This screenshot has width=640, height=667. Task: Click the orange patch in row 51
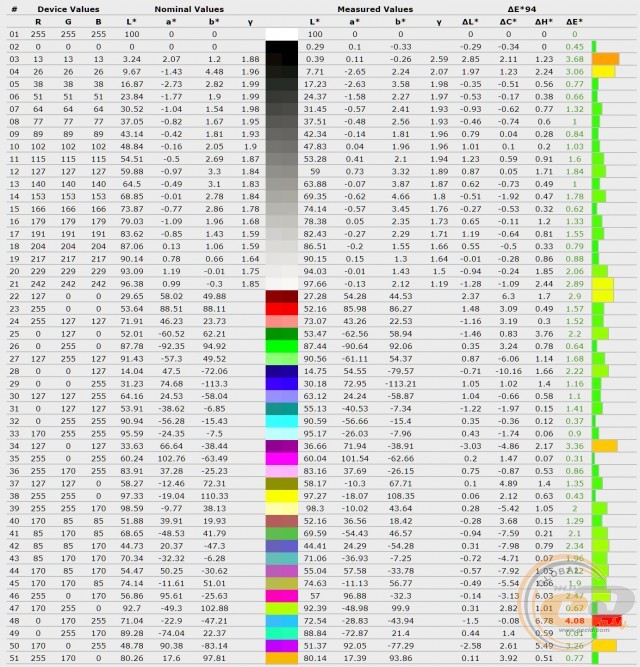(282, 658)
